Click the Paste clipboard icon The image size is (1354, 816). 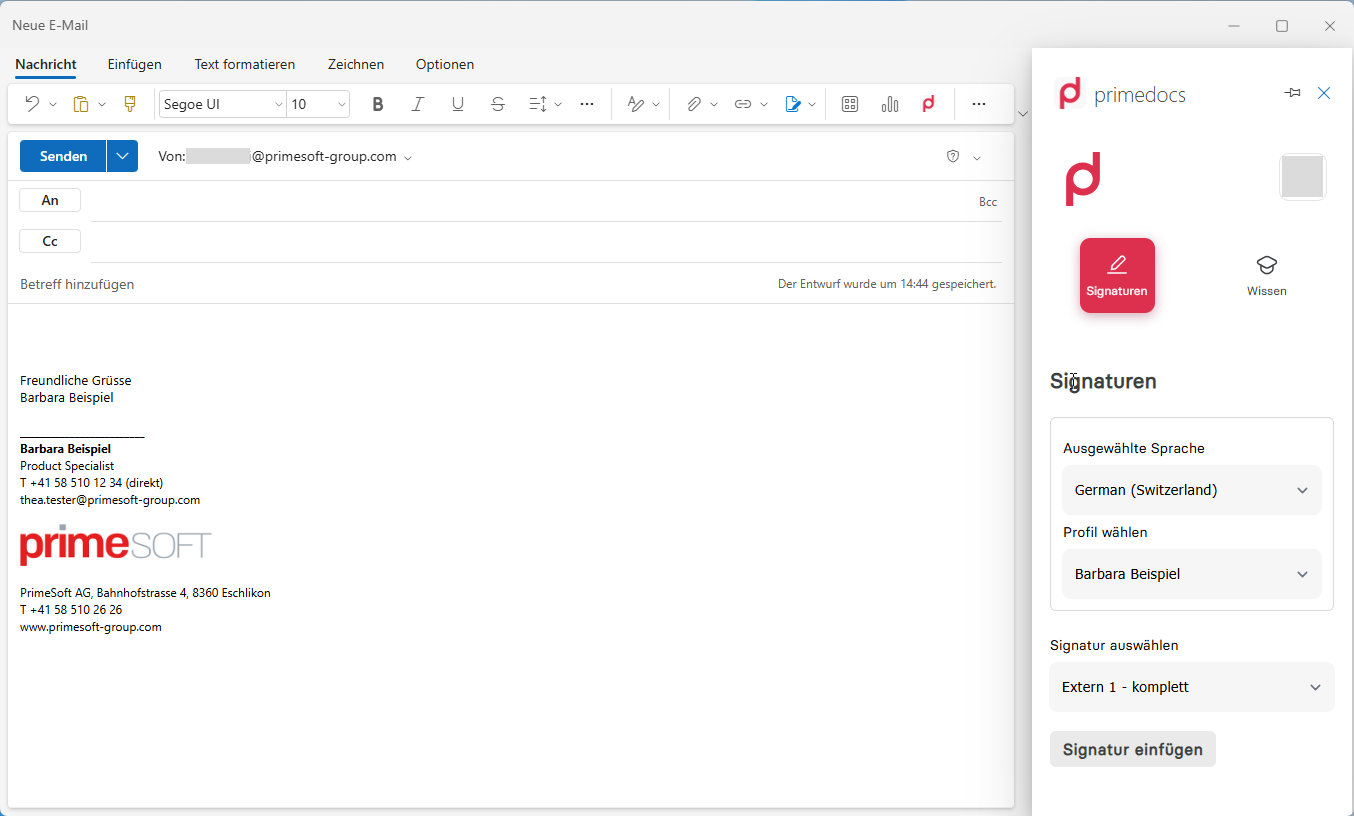(x=81, y=104)
